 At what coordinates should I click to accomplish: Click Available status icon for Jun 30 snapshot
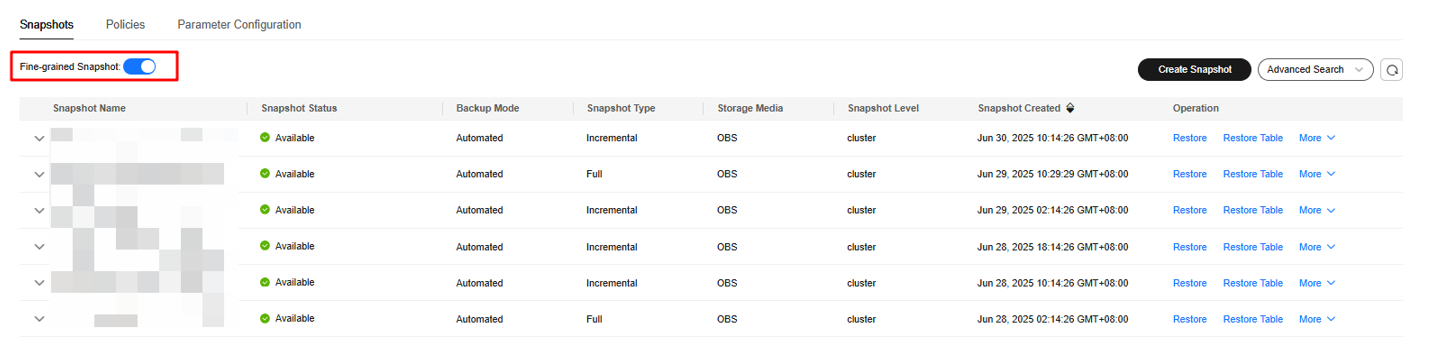coord(265,138)
